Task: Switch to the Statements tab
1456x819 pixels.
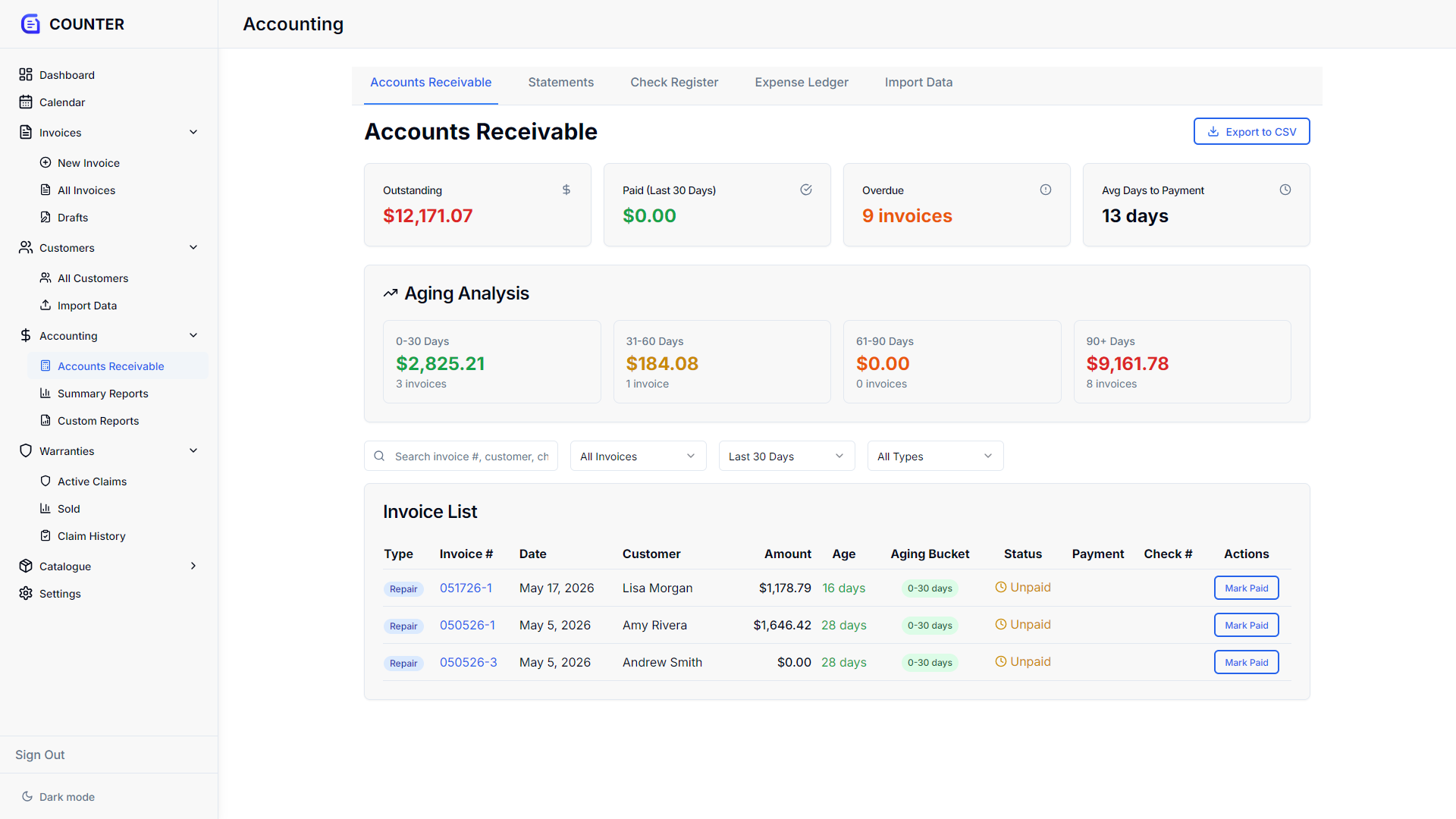Action: [560, 82]
